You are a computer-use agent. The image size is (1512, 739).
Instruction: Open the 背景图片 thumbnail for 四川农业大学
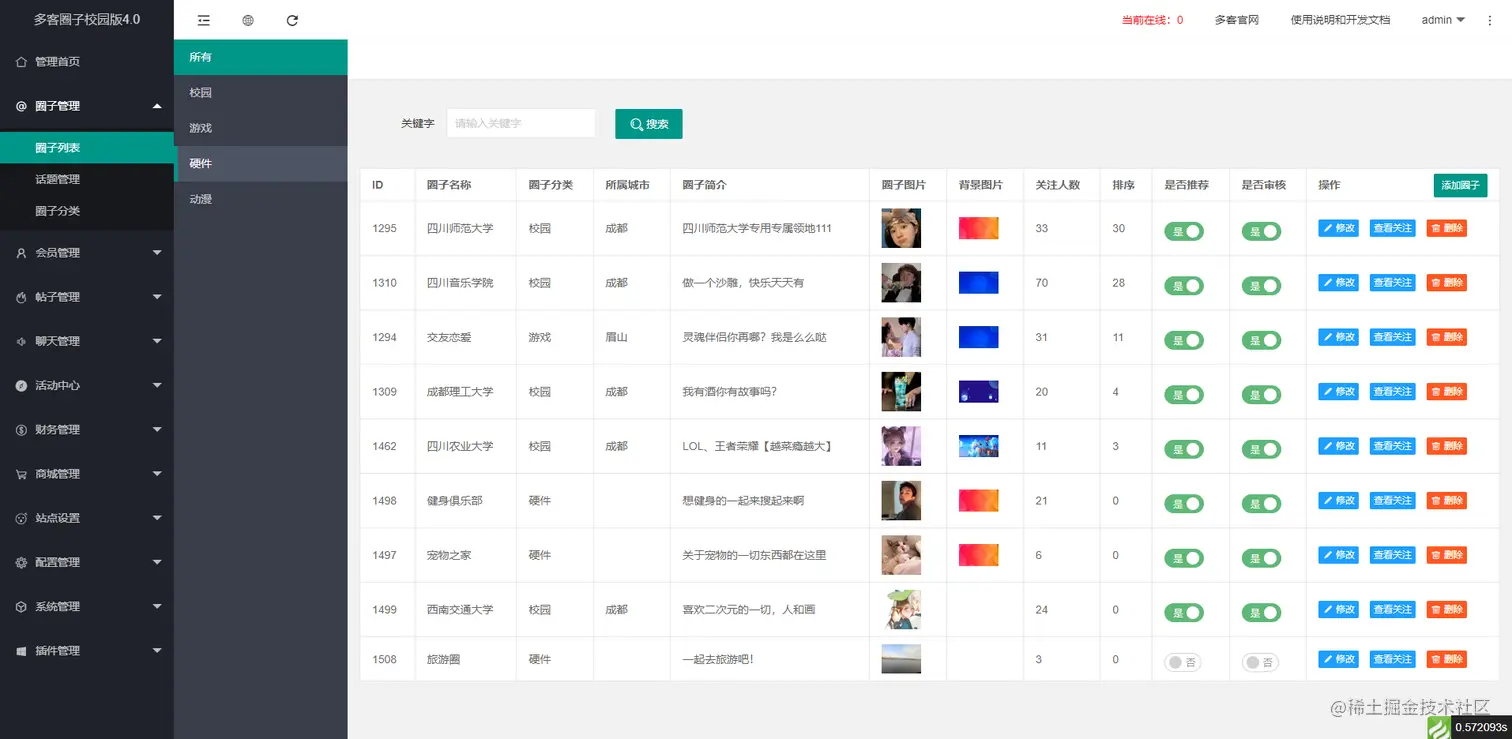[x=978, y=446]
